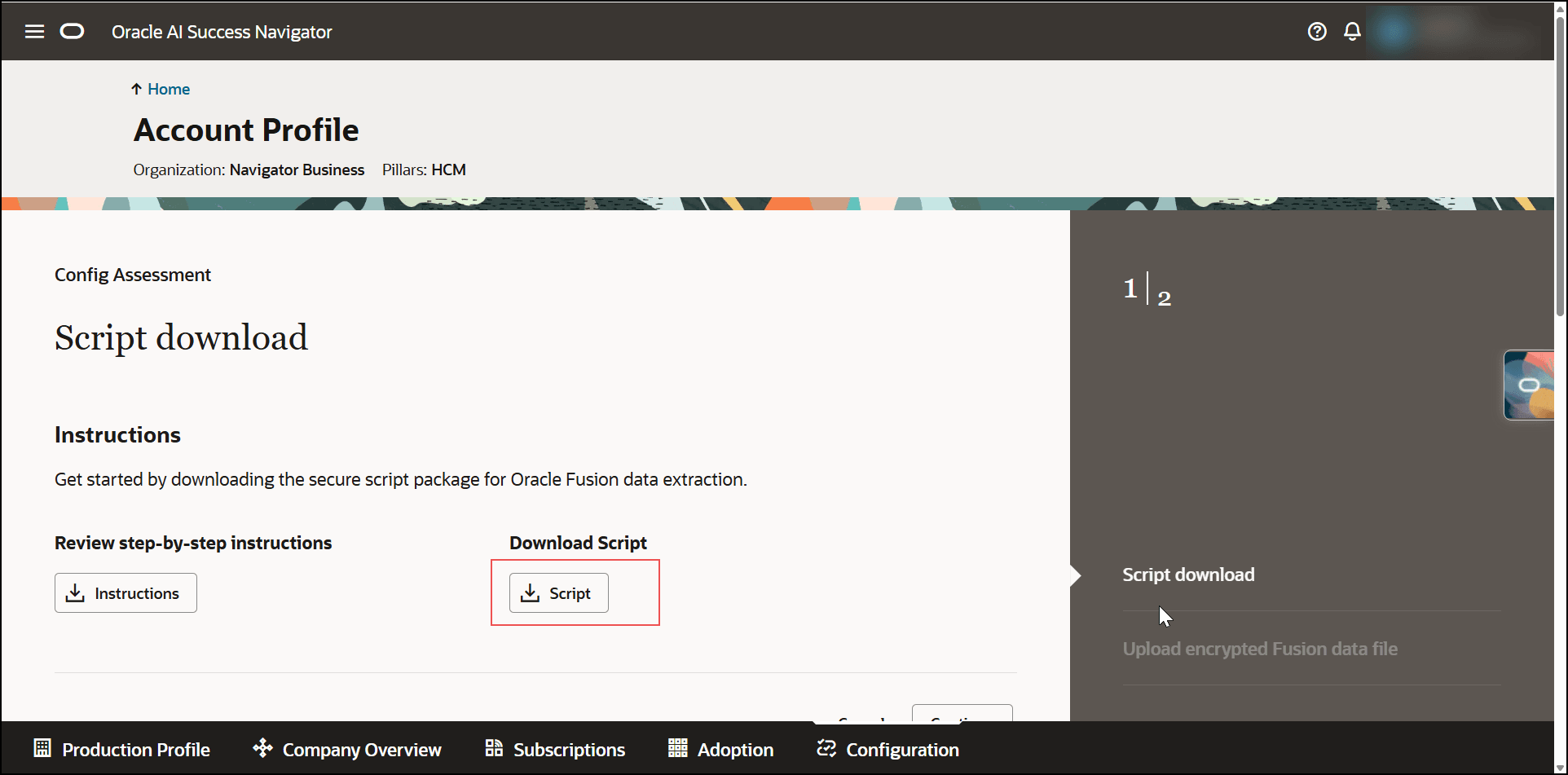Select Upload encrypted Fusion data file step
Image resolution: width=1568 pixels, height=775 pixels.
pyautogui.click(x=1260, y=649)
